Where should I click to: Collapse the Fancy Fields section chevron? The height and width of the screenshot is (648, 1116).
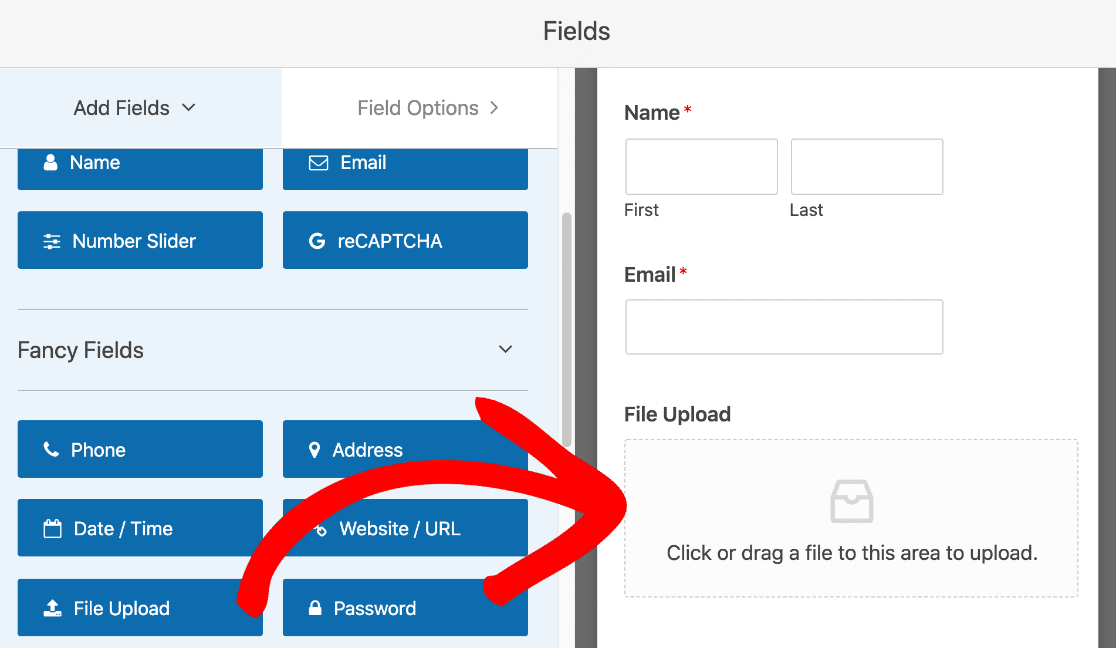(x=505, y=350)
